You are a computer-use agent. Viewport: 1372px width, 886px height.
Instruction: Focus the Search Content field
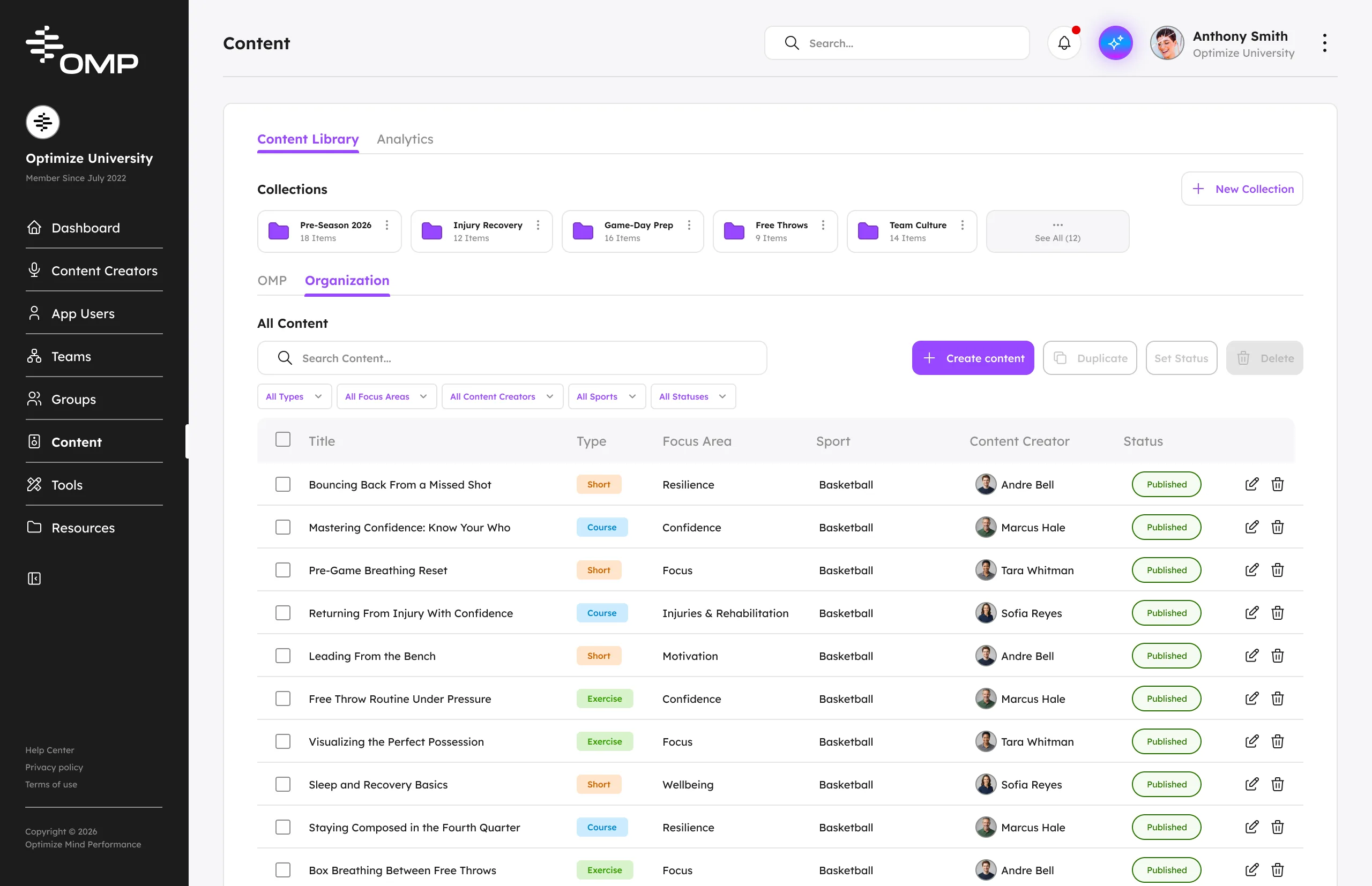pos(512,358)
